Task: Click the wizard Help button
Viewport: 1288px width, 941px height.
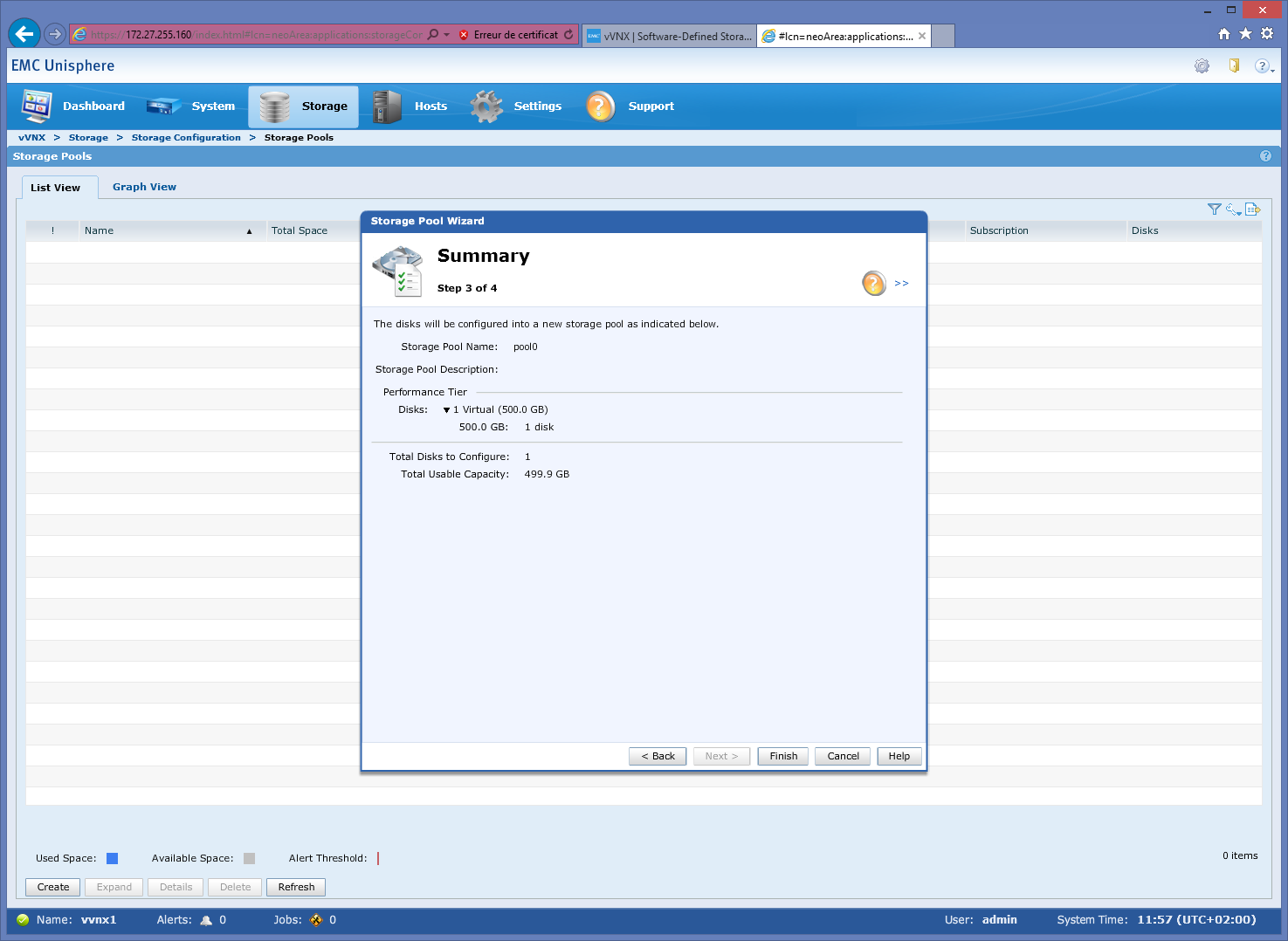Action: coord(899,756)
